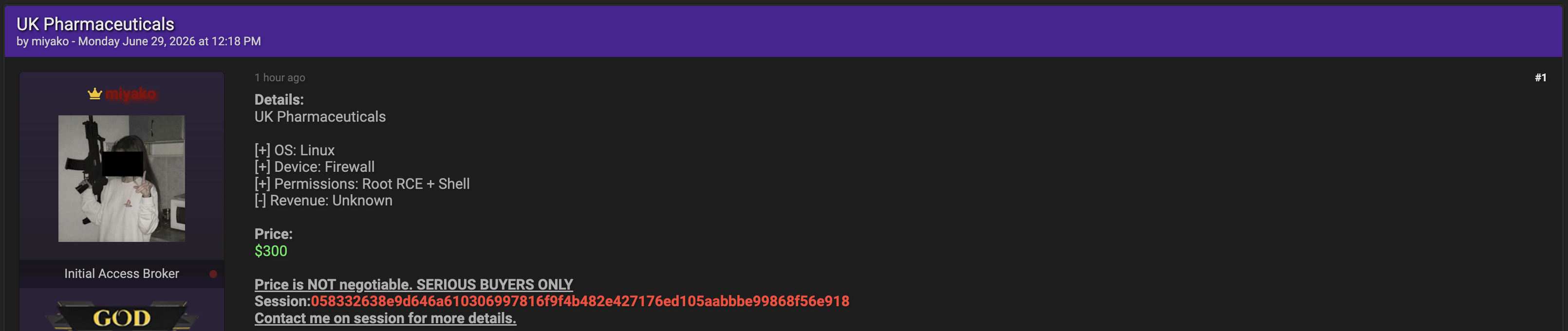Image resolution: width=1568 pixels, height=331 pixels.
Task: Click the red offline status dot
Action: click(213, 274)
